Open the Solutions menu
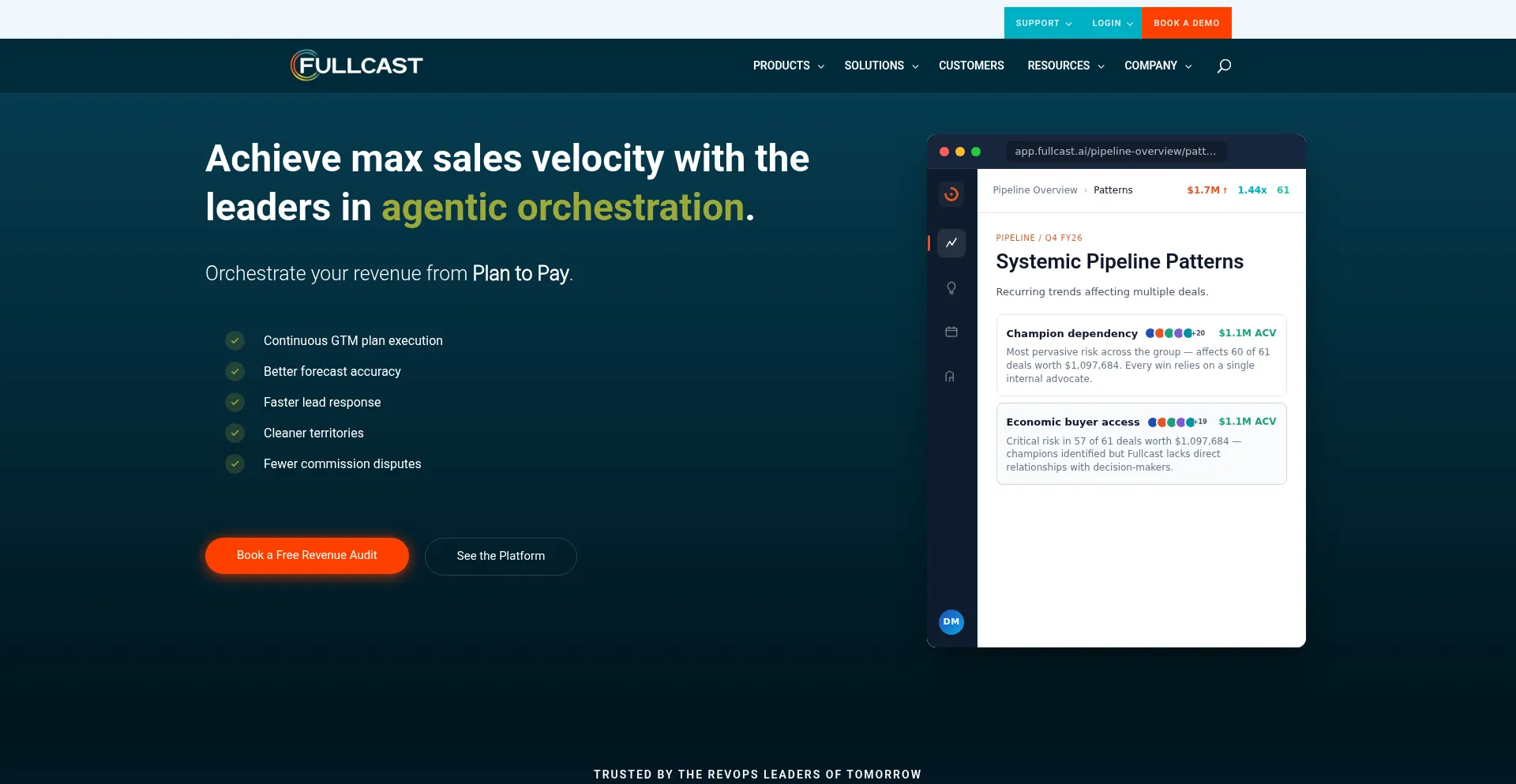1516x784 pixels. [881, 66]
